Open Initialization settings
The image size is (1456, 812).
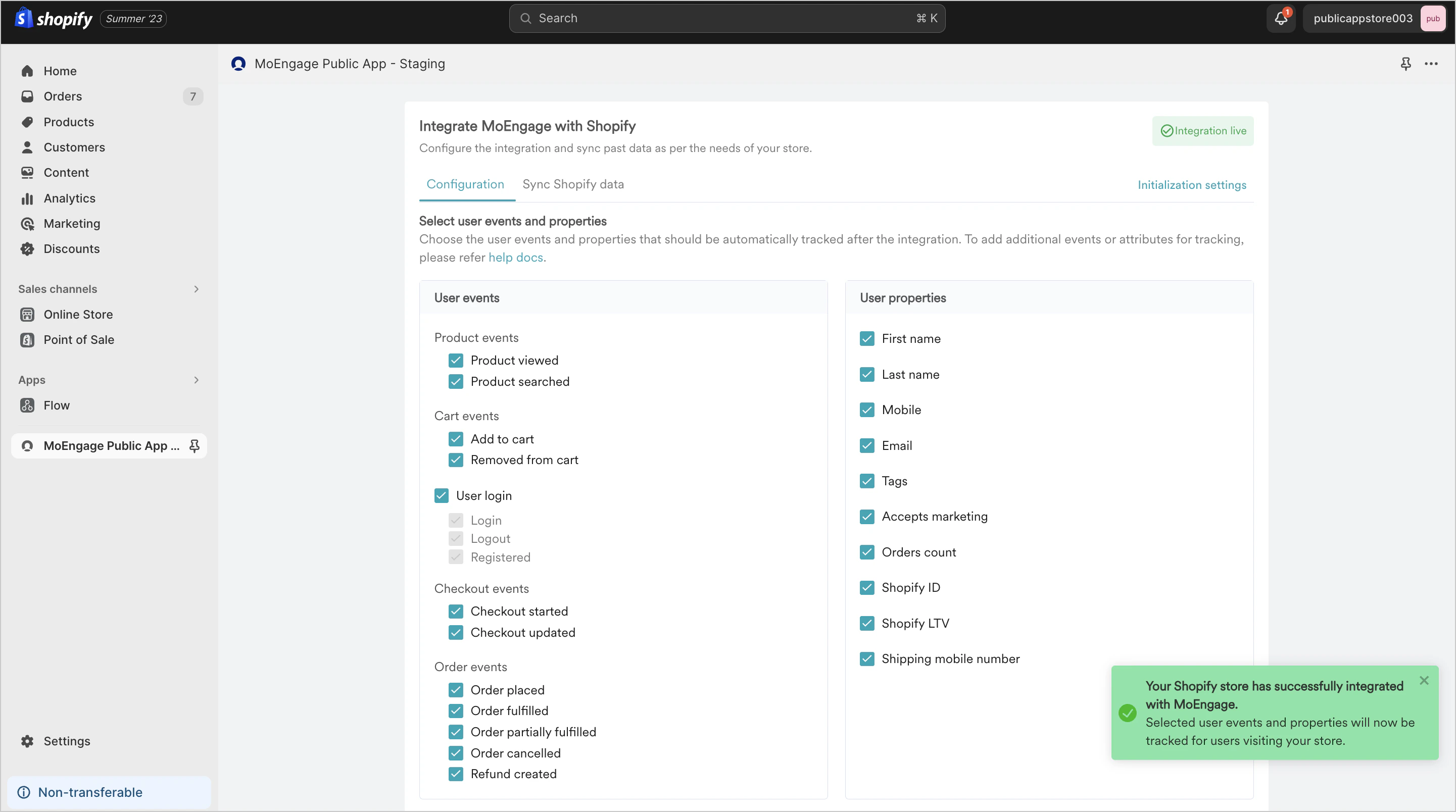tap(1191, 184)
